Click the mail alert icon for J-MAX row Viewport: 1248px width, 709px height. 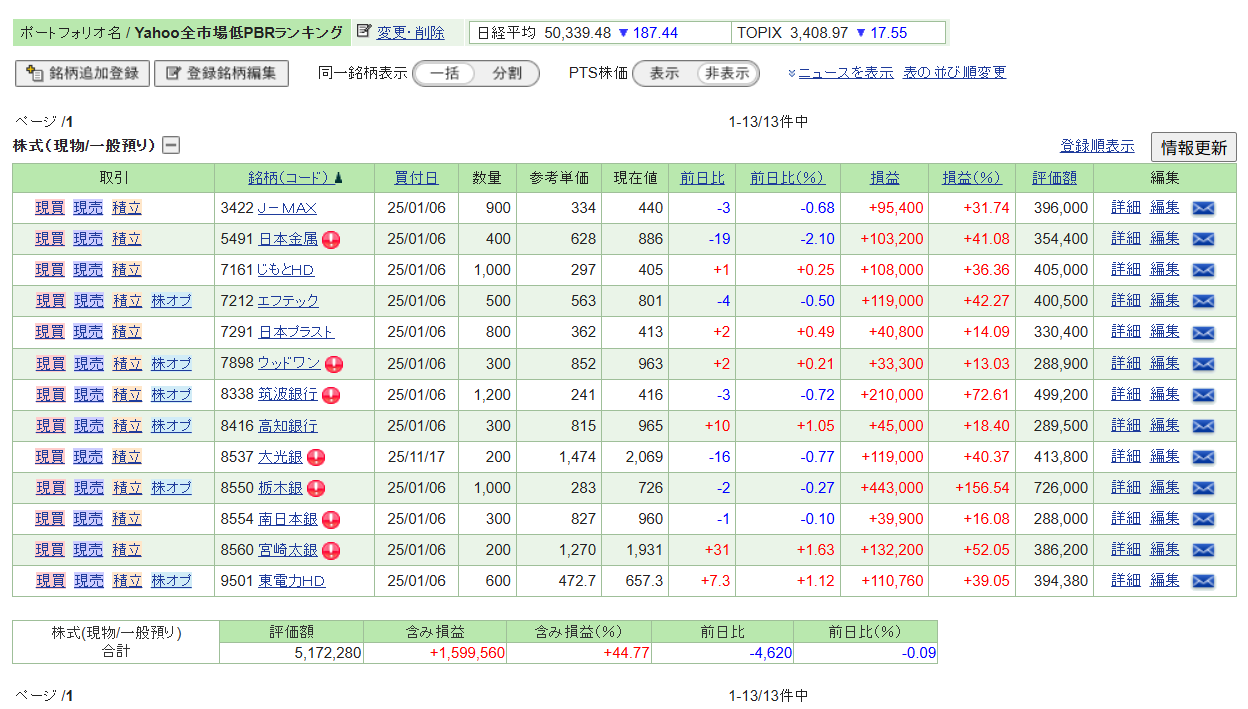point(1203,208)
